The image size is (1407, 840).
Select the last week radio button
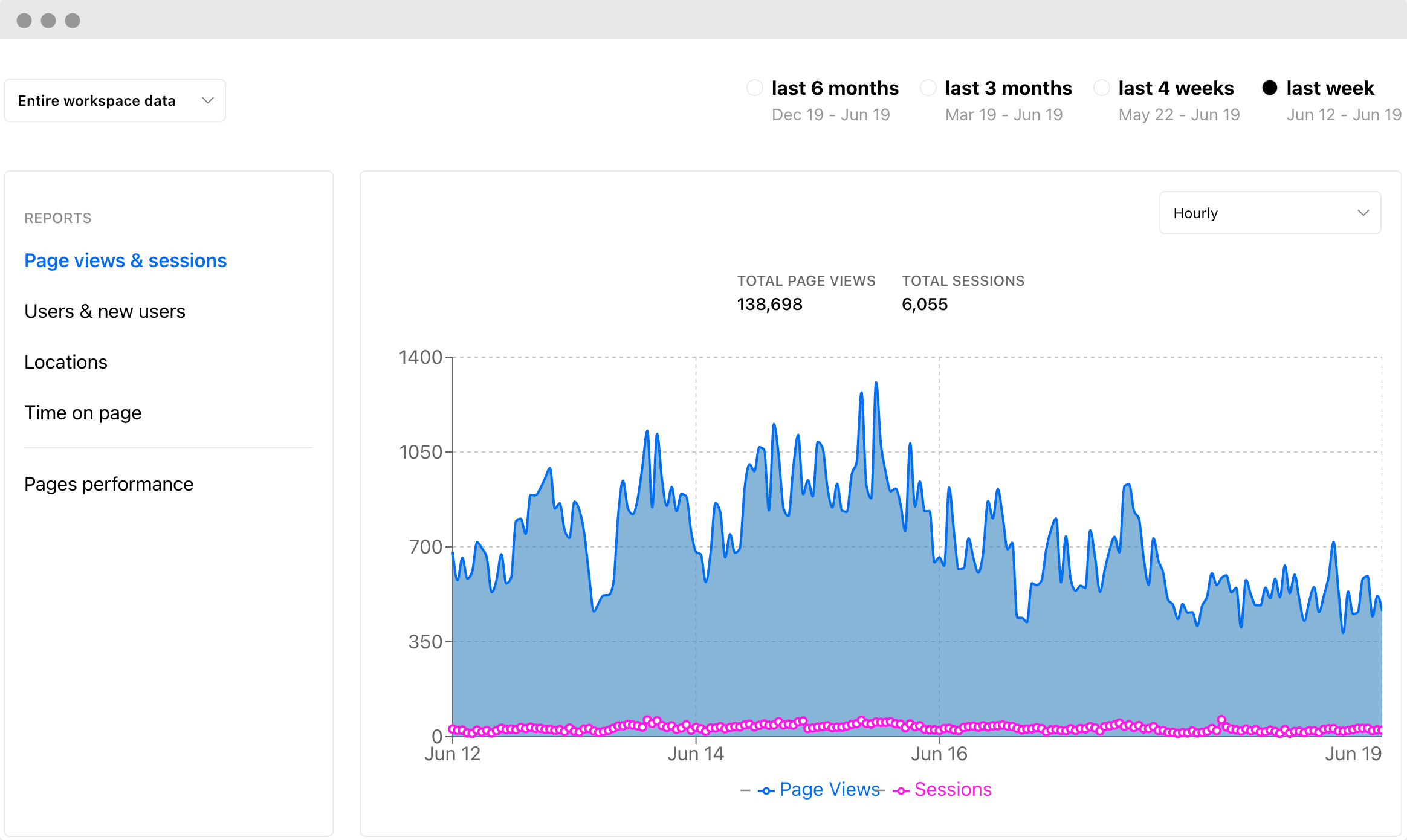(1270, 88)
